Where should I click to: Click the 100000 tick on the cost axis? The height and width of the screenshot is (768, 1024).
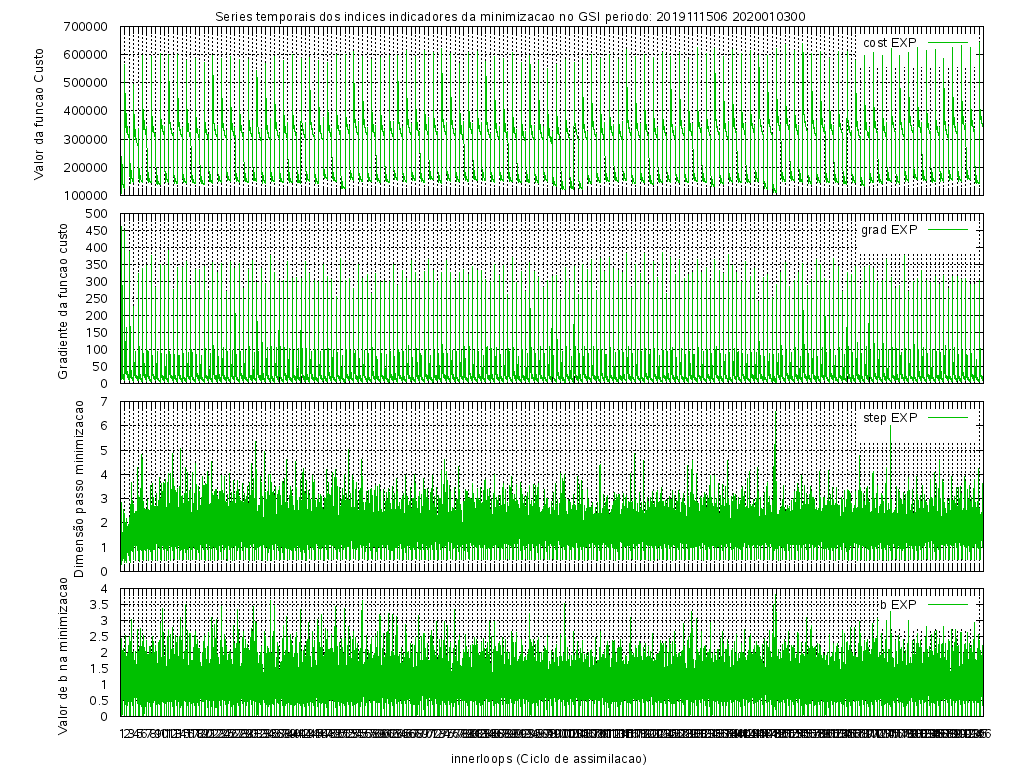(x=88, y=195)
